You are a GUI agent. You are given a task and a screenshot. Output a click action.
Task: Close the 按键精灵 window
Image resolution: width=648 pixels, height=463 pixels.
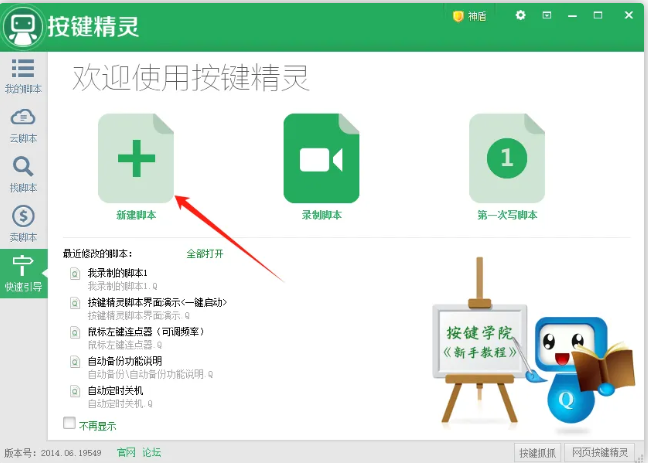click(629, 15)
